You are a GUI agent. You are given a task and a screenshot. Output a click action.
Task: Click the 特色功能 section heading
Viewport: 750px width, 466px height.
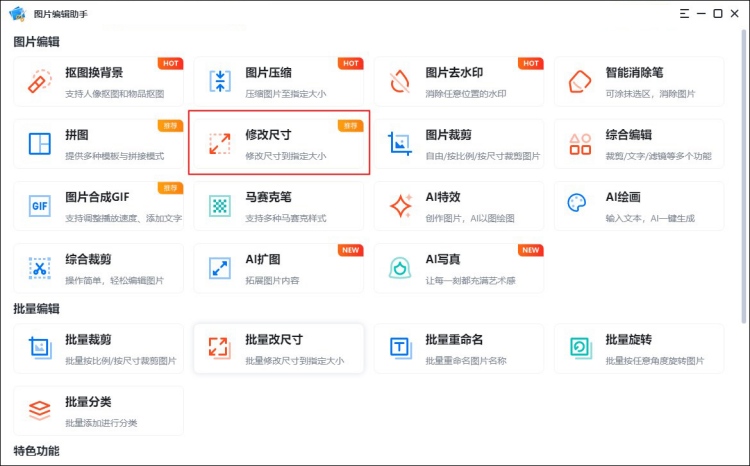[36, 451]
